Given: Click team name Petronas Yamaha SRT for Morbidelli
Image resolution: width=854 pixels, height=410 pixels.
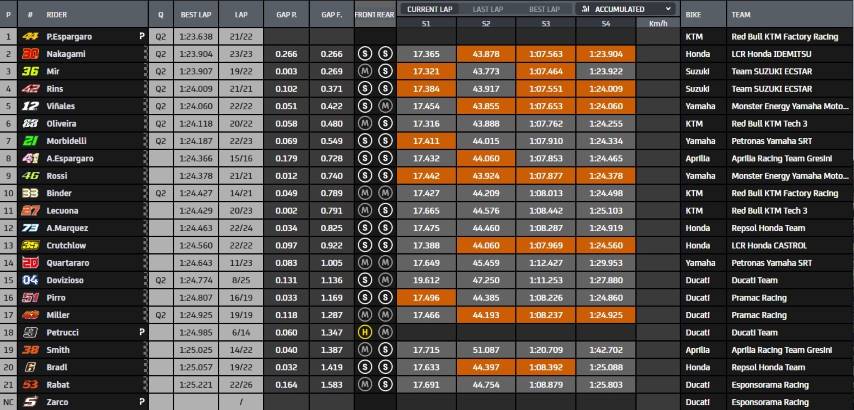Looking at the screenshot, I should coord(771,141).
